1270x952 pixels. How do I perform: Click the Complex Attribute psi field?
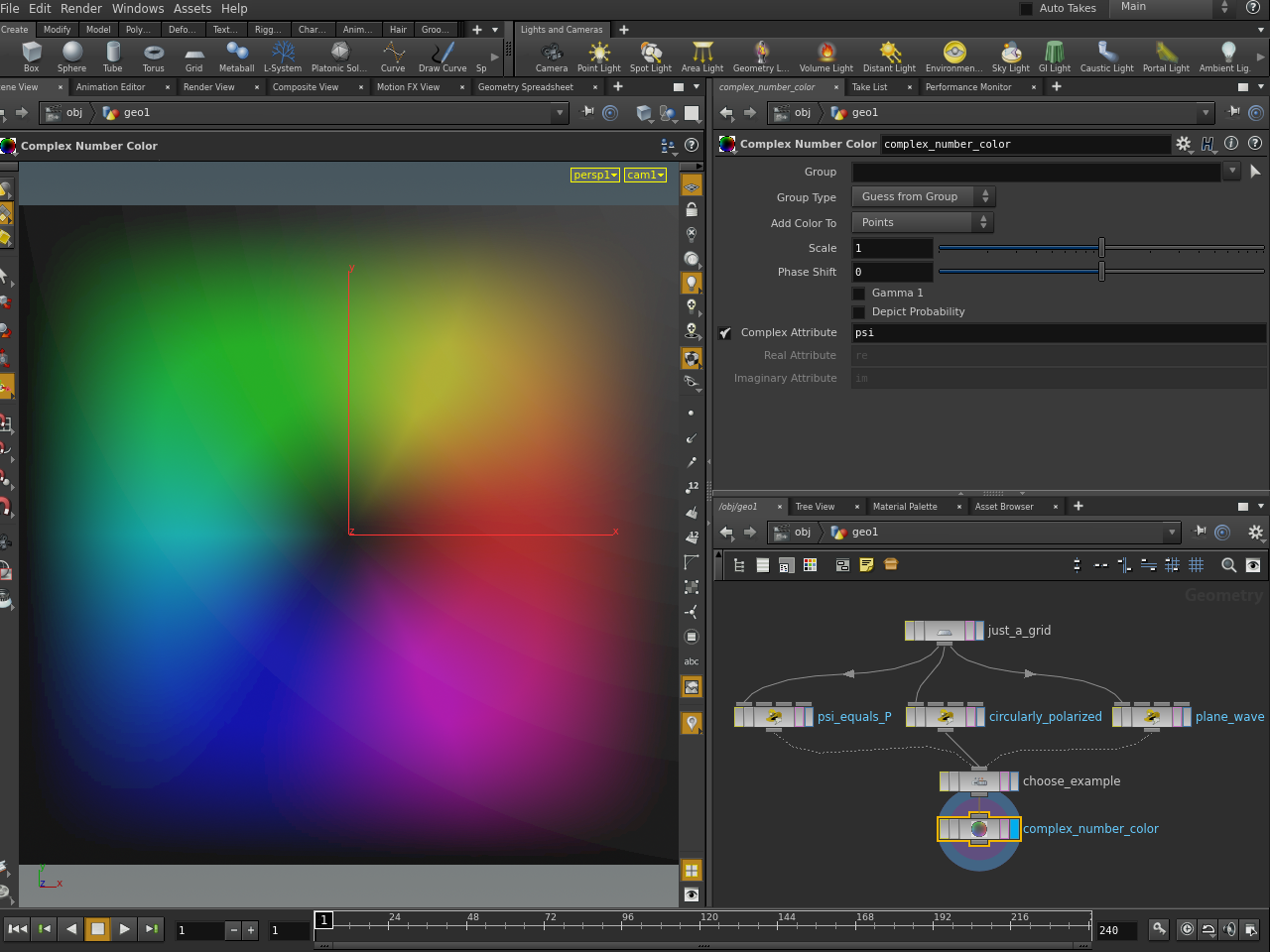point(1059,333)
